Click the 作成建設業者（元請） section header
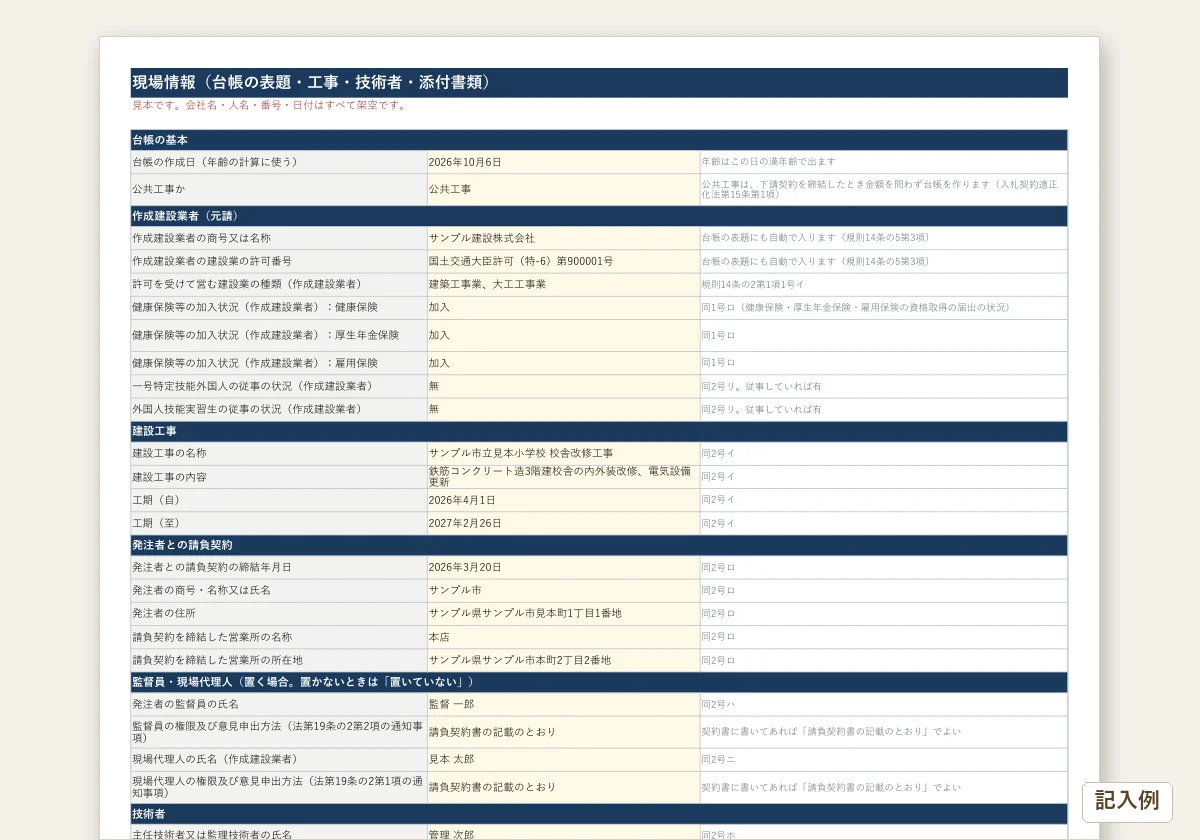The image size is (1200, 840). click(599, 216)
